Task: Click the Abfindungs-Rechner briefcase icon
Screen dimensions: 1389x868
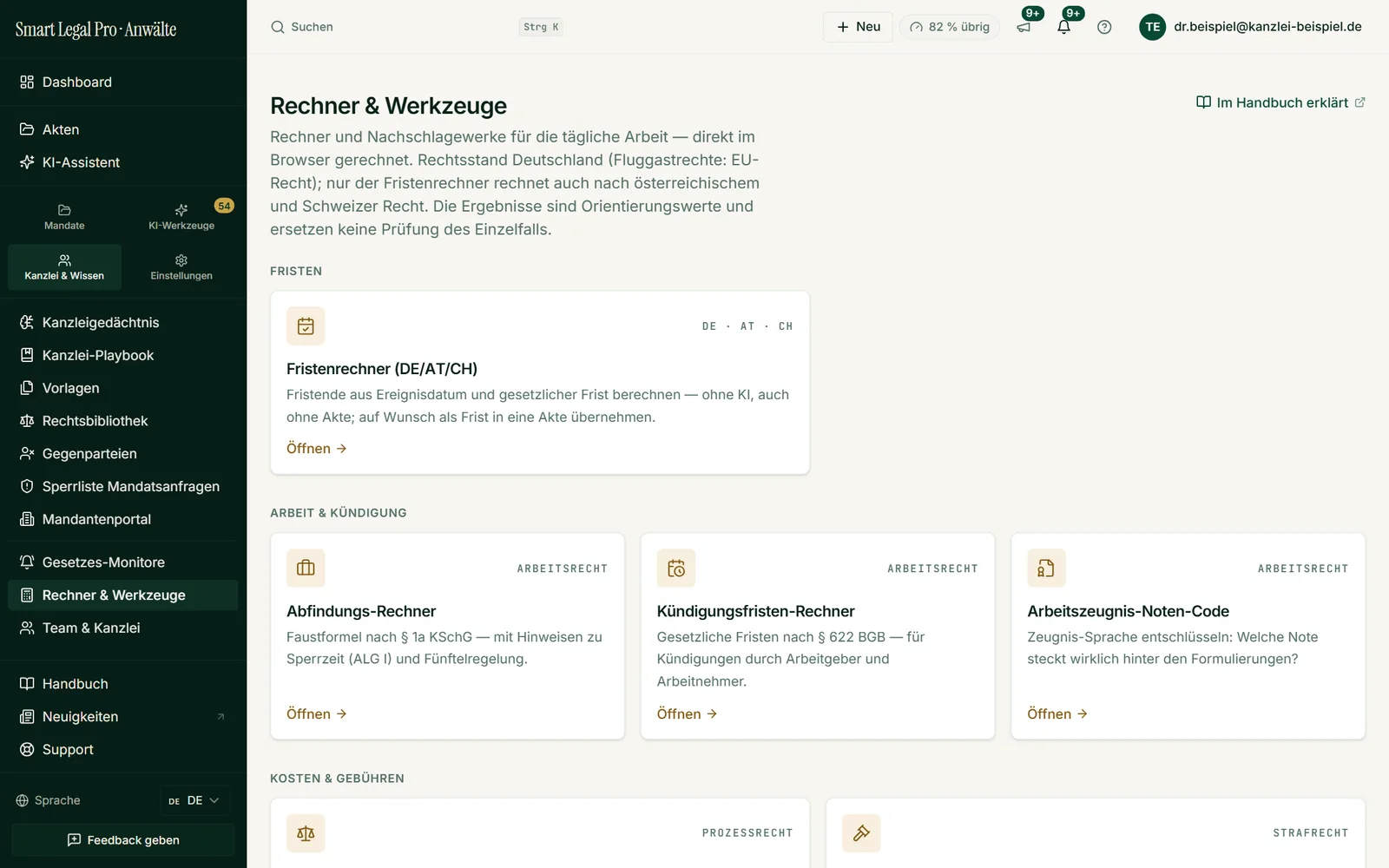Action: (306, 568)
